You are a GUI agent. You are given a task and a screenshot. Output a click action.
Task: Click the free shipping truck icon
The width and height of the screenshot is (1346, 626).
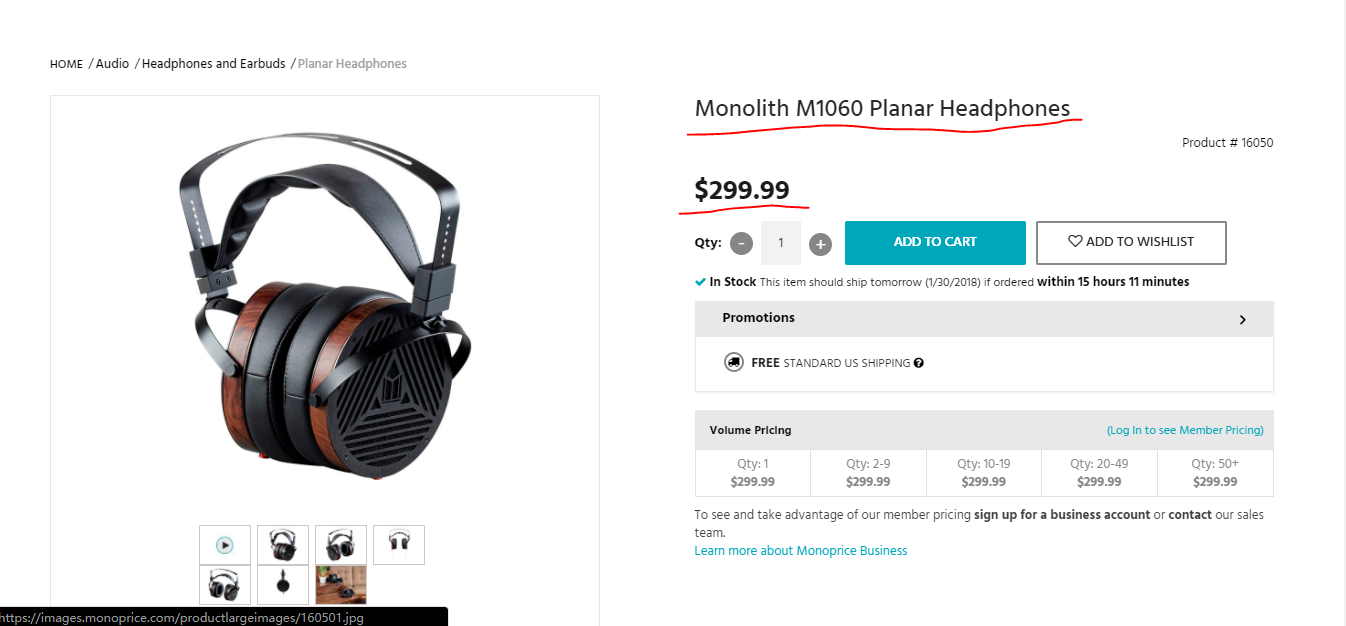(734, 362)
